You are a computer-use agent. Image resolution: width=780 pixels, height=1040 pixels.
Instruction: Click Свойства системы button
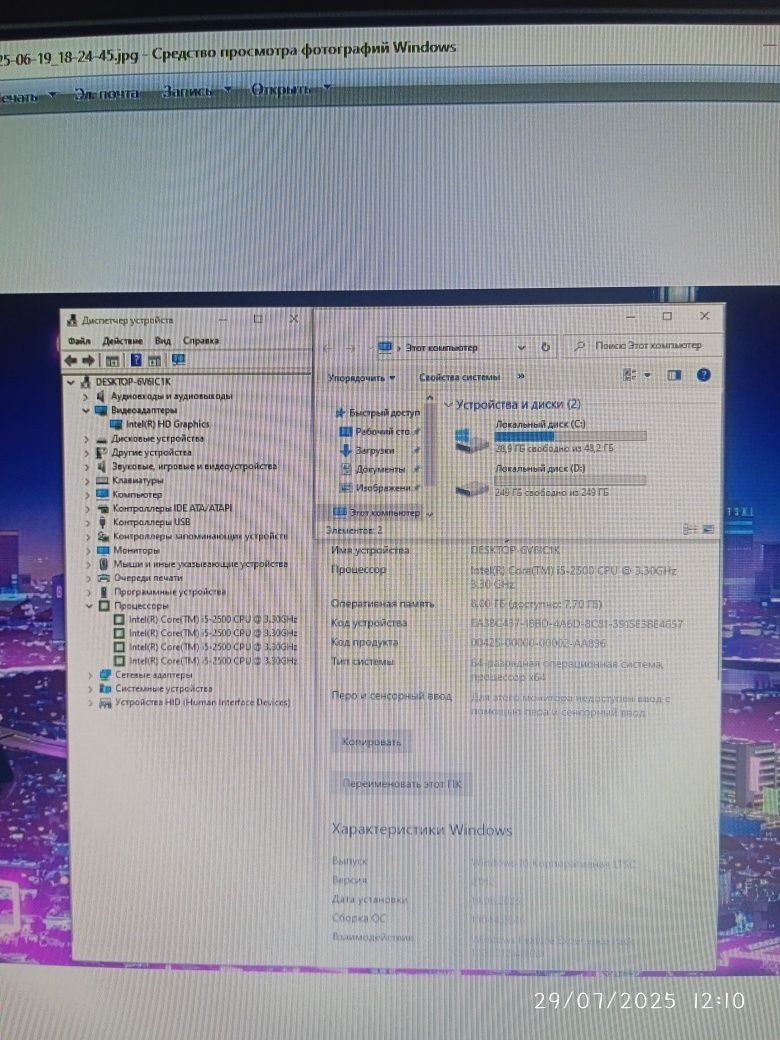coord(460,377)
